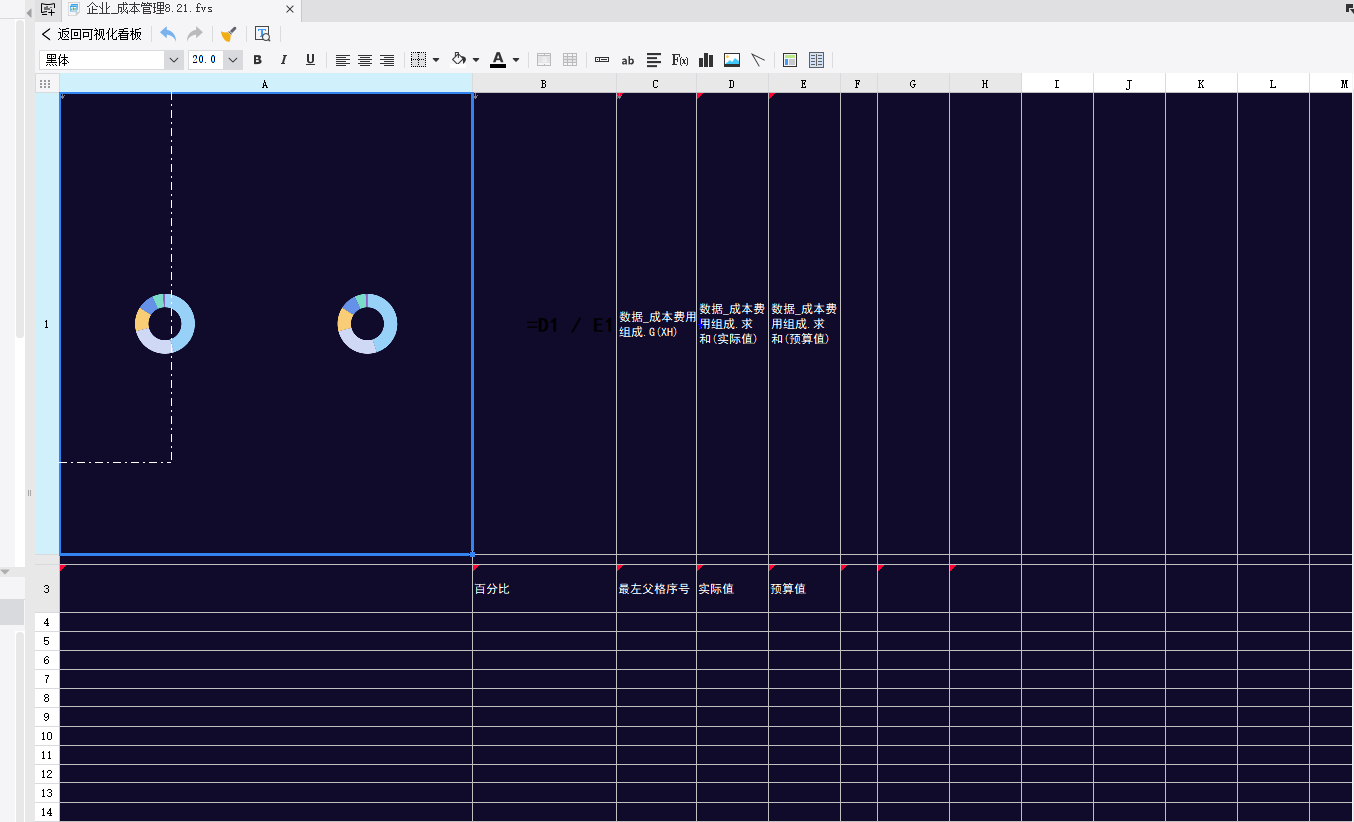
Task: Toggle underline formatting
Action: 310,60
